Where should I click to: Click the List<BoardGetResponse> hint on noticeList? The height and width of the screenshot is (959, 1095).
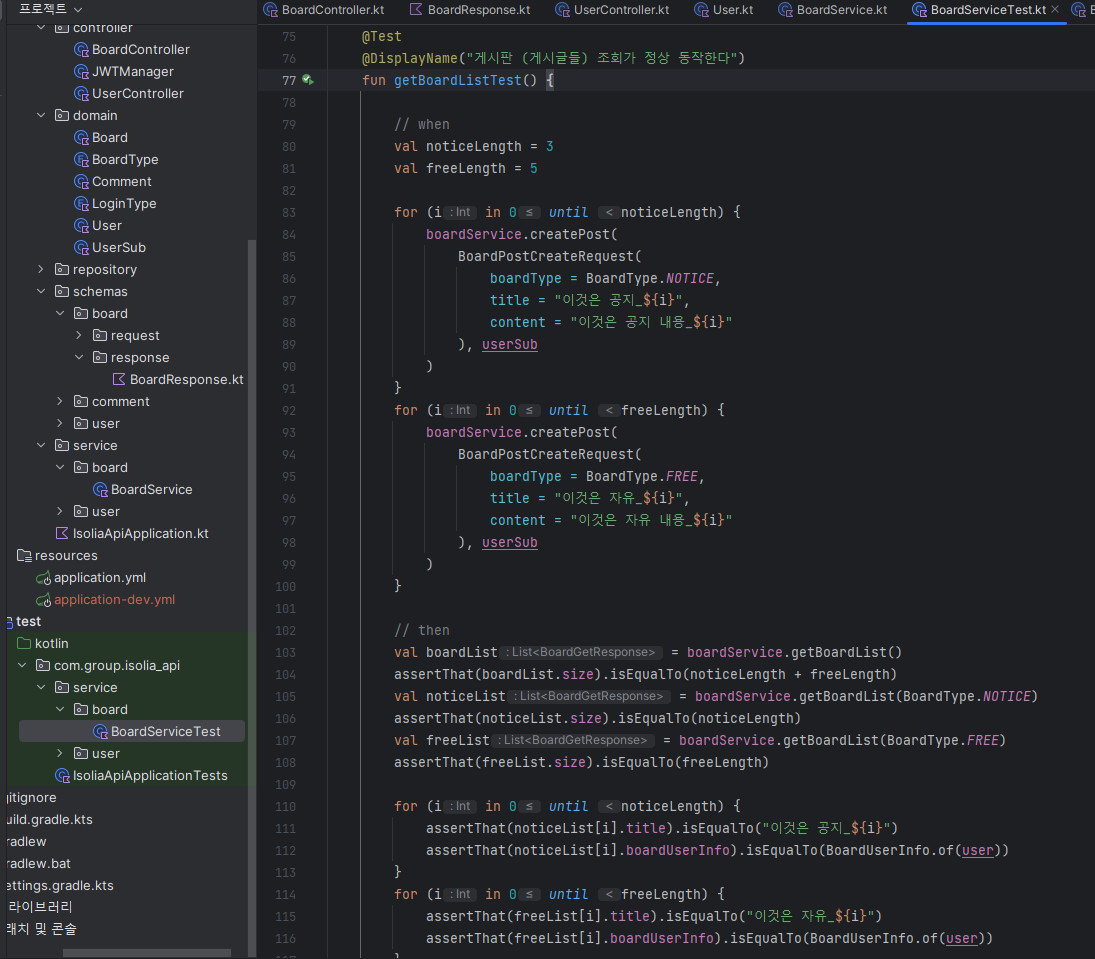590,696
